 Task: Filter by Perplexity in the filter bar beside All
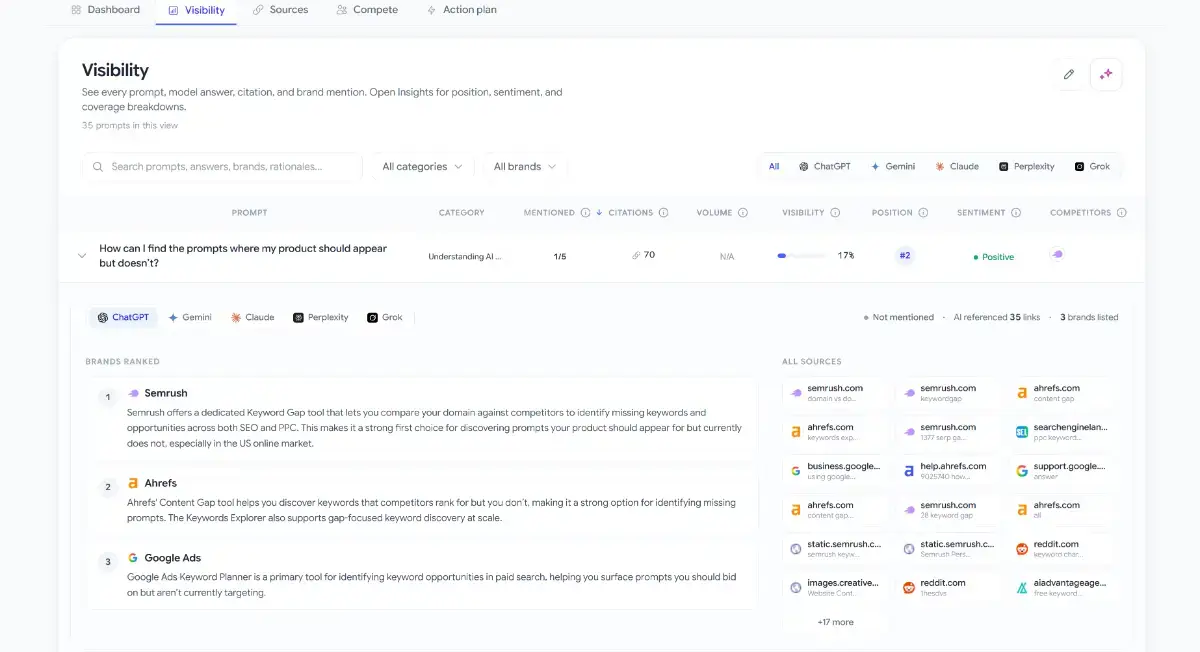[1027, 166]
